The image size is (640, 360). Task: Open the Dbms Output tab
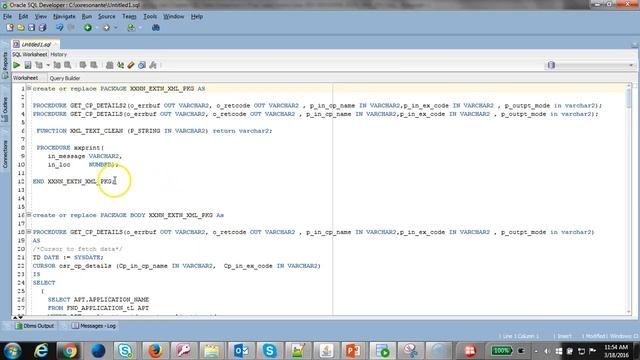click(35, 326)
